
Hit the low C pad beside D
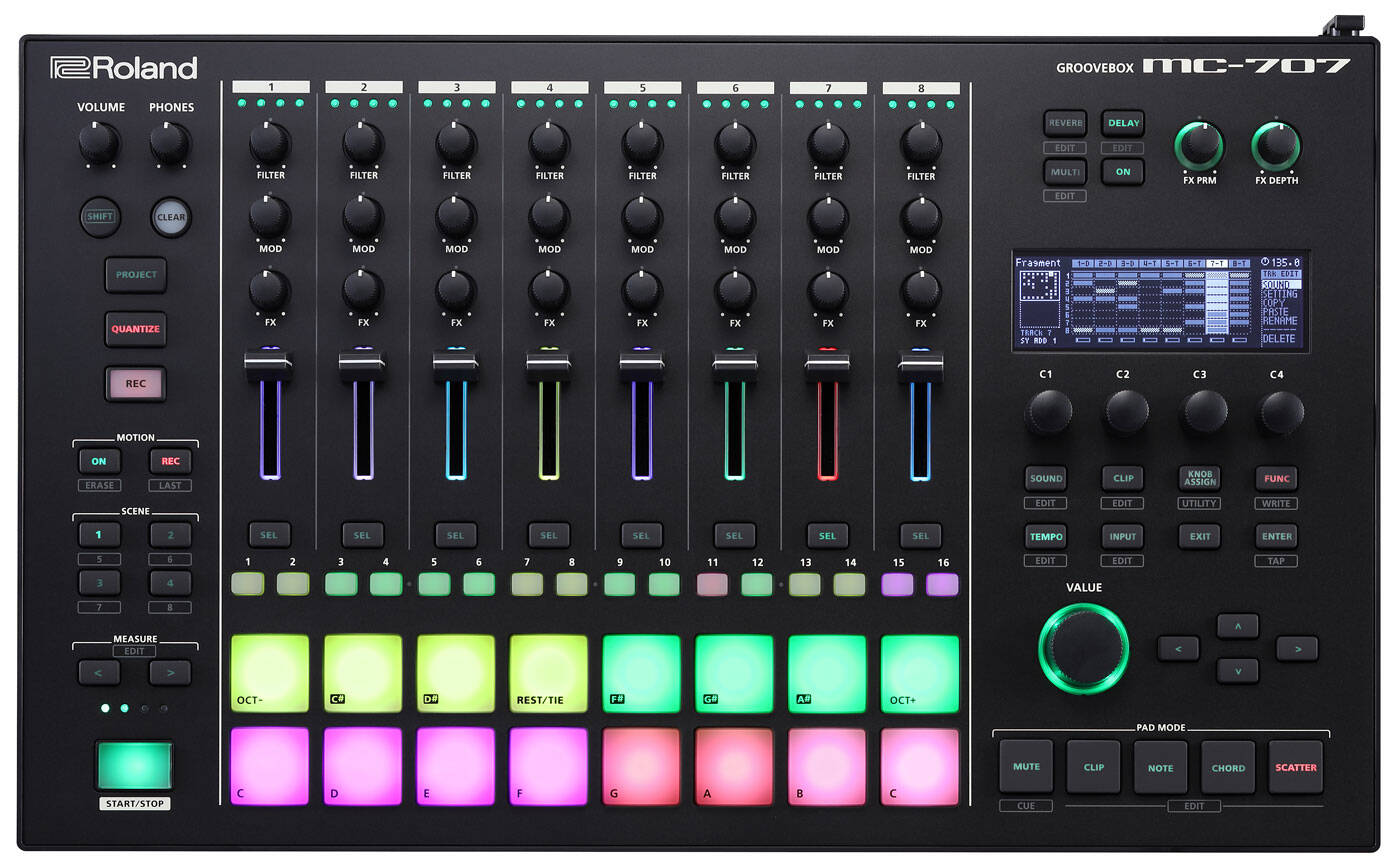270,766
